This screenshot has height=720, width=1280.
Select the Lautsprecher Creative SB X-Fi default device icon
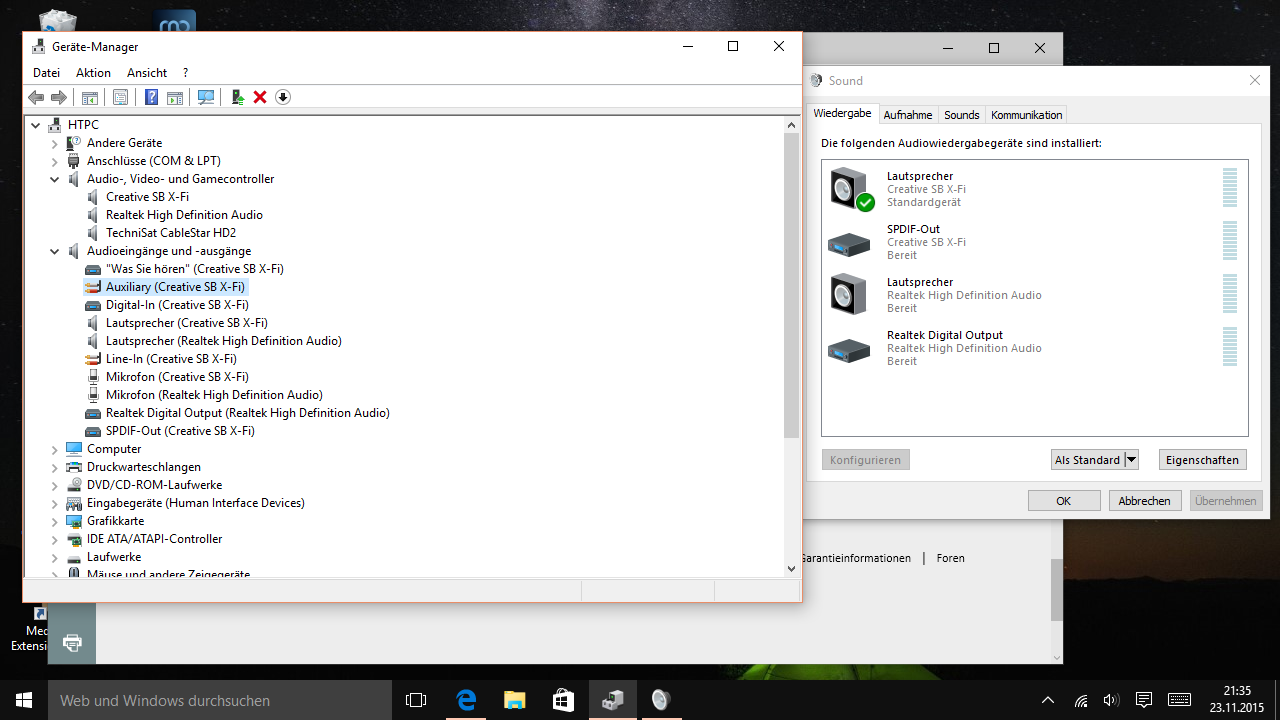click(852, 189)
